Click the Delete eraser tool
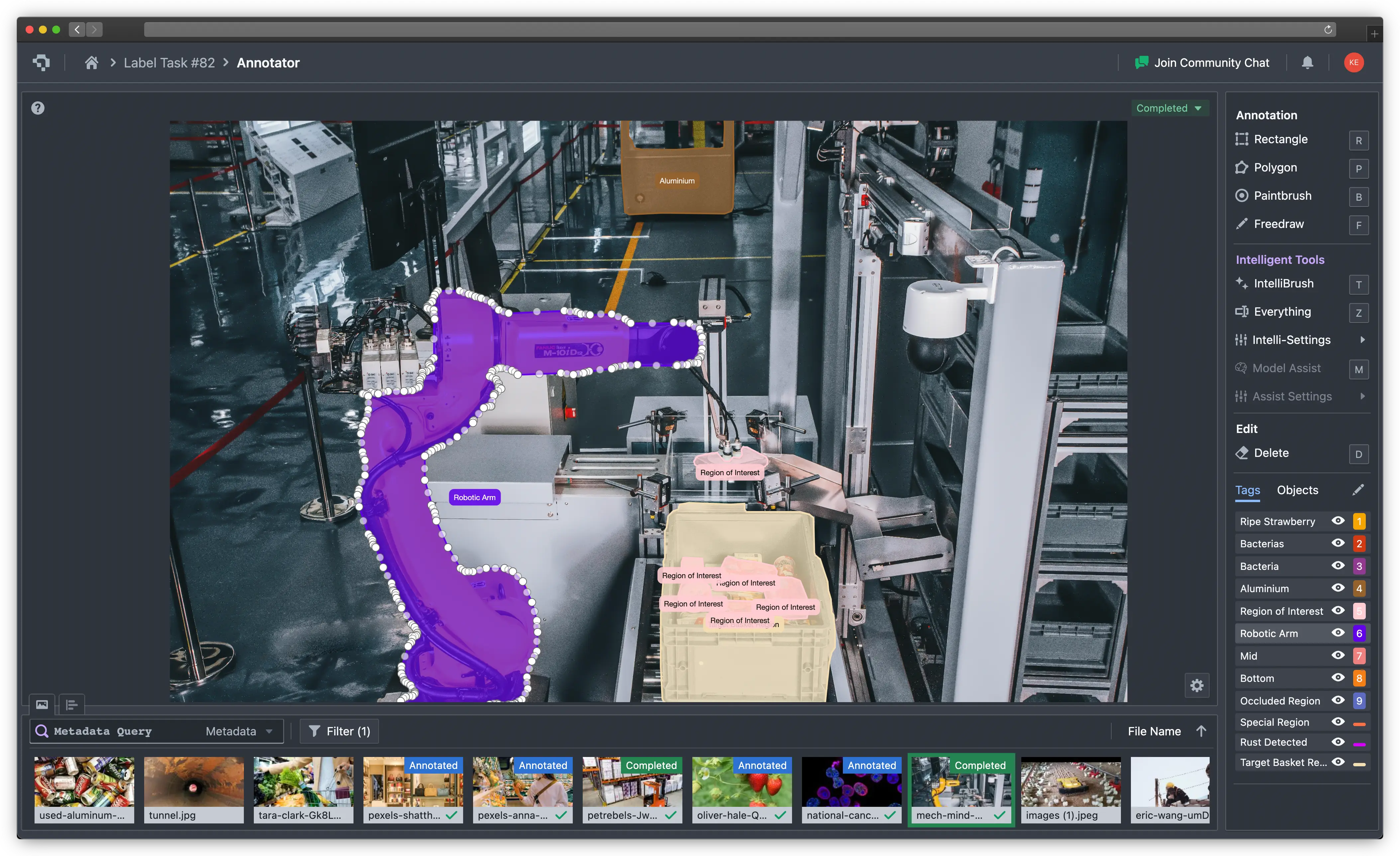The height and width of the screenshot is (856, 1400). tap(1270, 453)
